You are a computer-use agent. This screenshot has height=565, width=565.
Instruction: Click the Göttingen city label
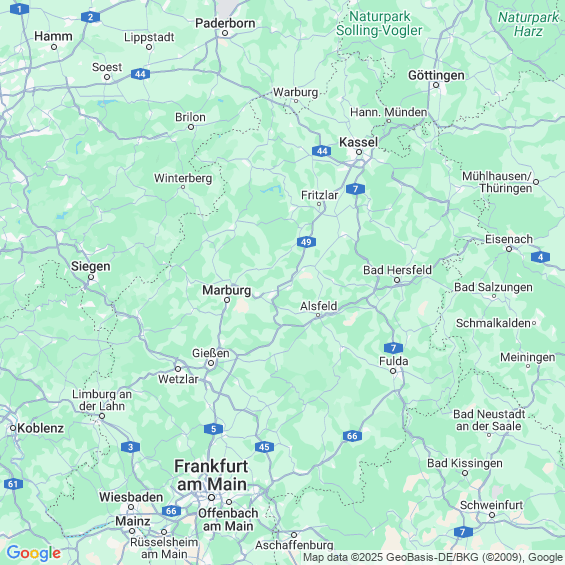click(436, 75)
